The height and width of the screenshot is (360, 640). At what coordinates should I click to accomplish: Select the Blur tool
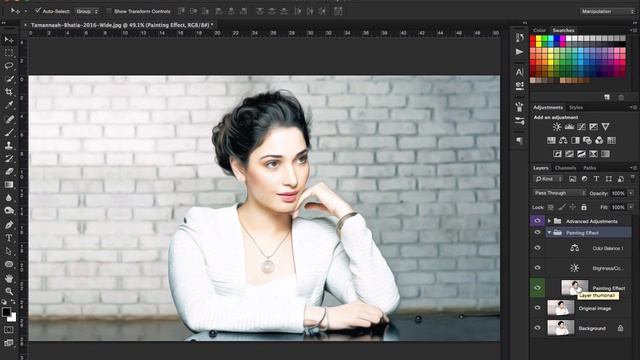point(9,198)
